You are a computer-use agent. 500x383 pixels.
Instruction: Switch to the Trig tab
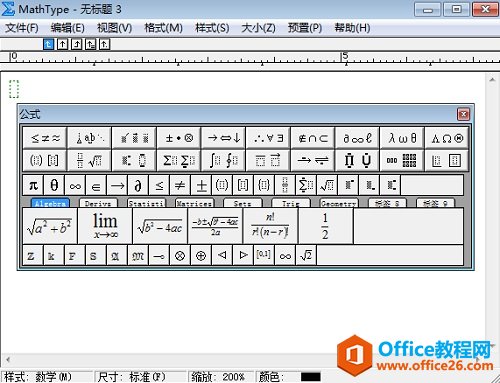[290, 203]
